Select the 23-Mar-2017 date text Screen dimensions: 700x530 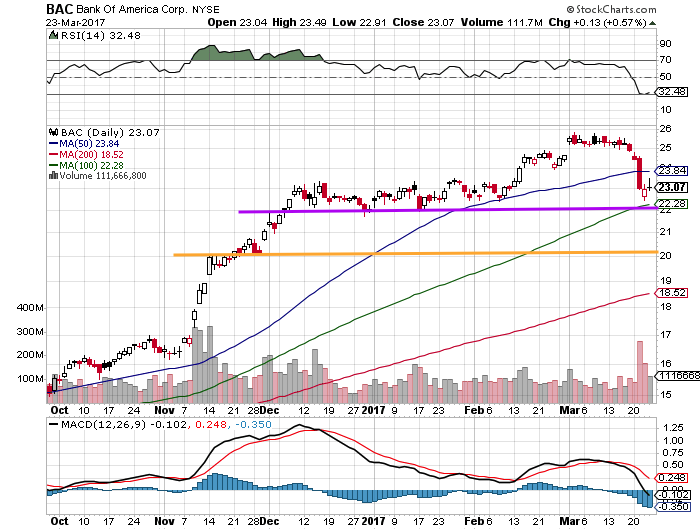75,22
